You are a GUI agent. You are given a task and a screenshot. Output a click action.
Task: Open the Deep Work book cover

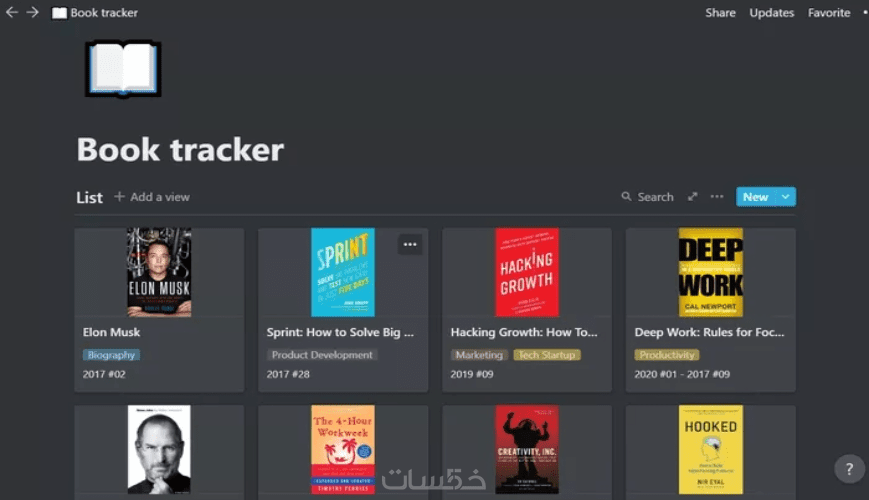tap(710, 272)
